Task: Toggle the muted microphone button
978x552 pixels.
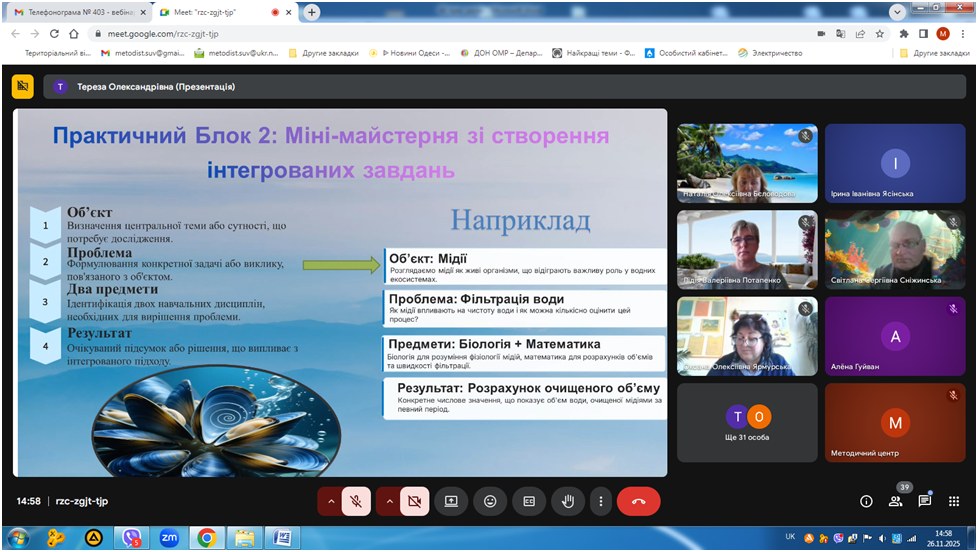Action: tap(357, 501)
